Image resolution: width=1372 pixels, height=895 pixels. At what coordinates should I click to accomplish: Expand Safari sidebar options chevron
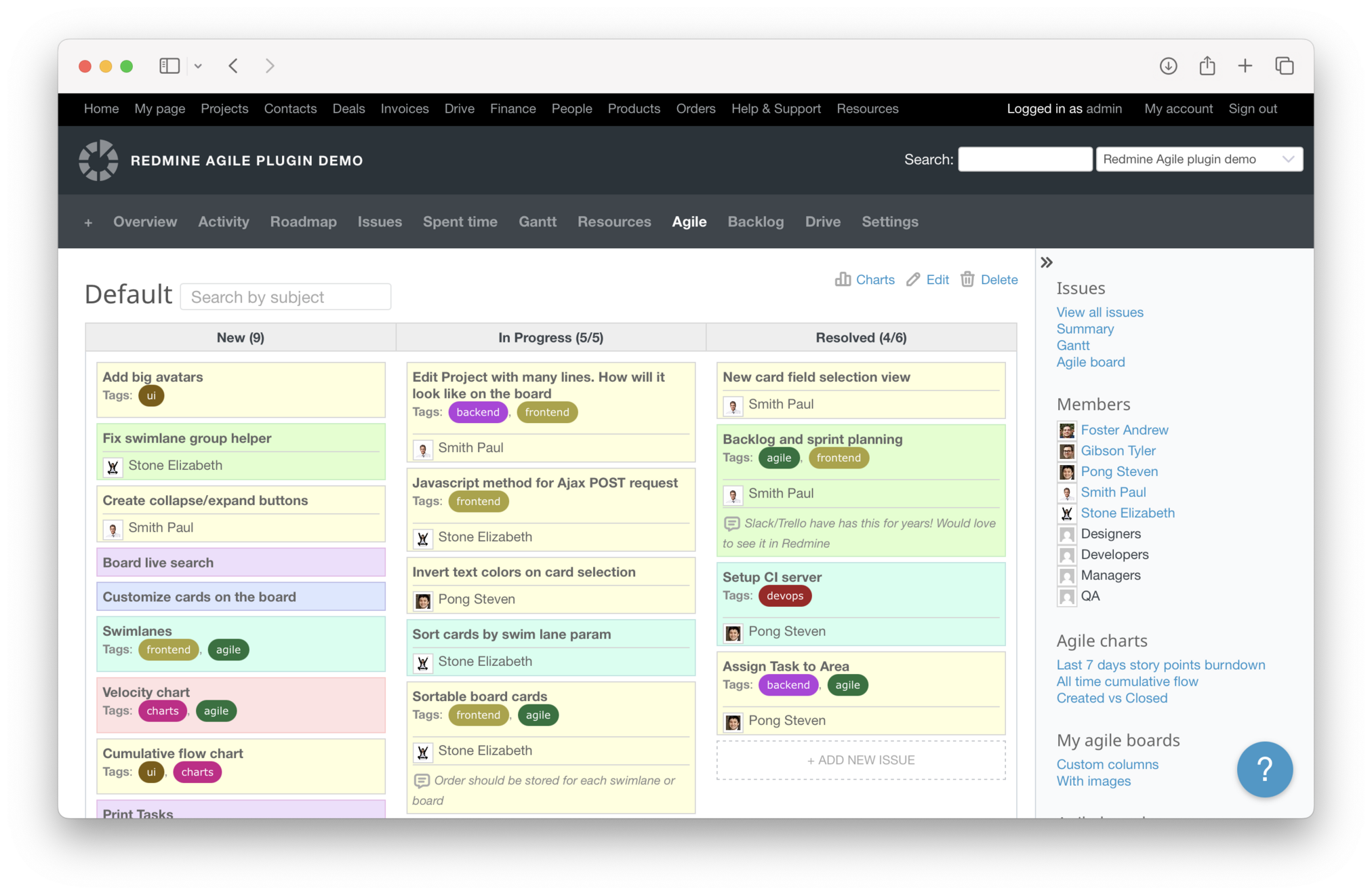[x=198, y=66]
